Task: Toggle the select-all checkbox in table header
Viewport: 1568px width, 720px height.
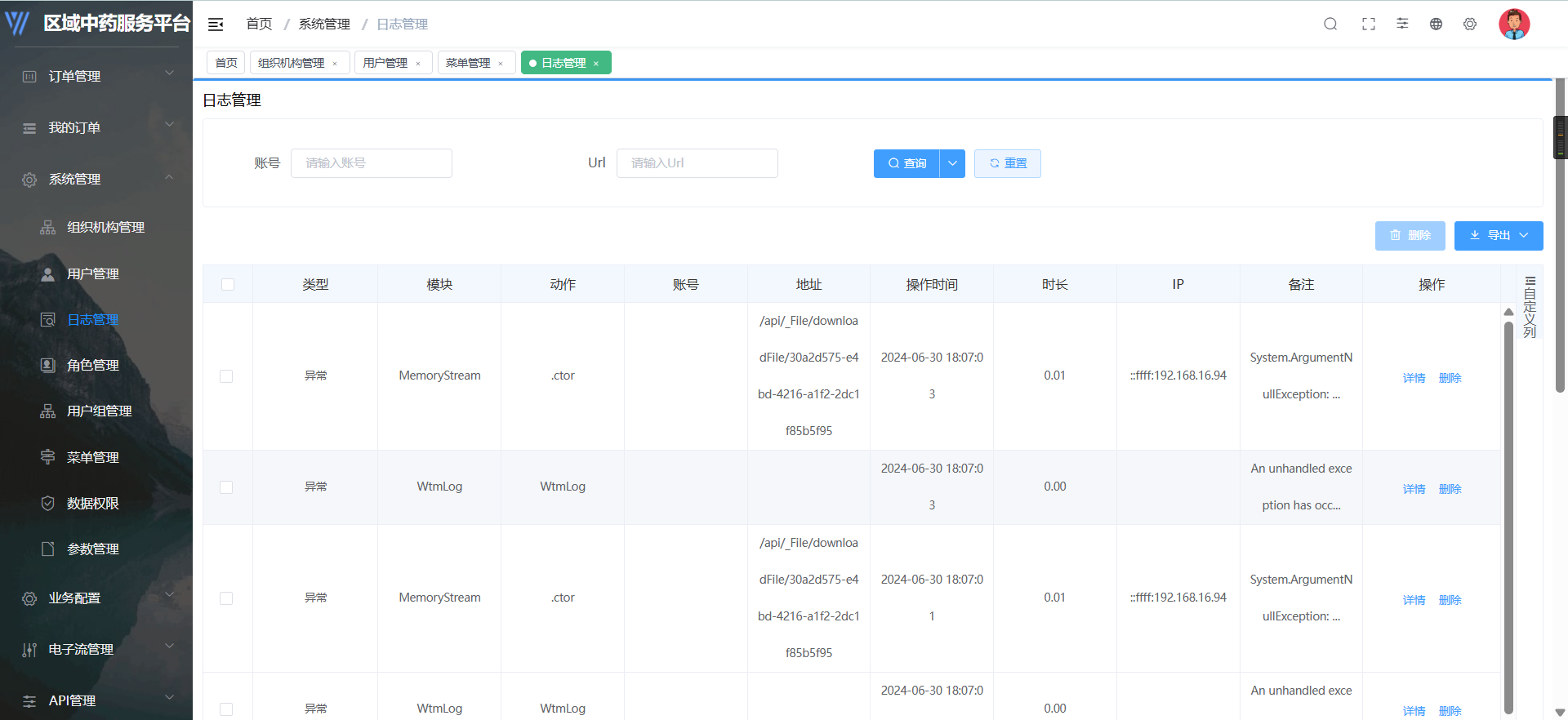Action: point(228,284)
